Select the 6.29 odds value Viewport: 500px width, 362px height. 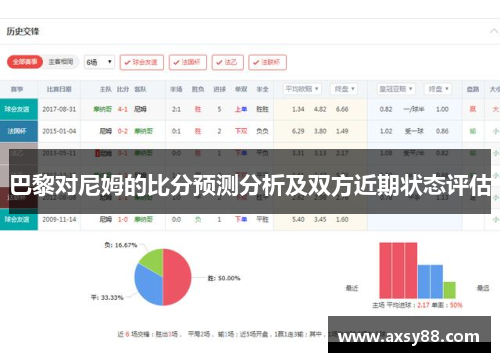pos(298,131)
